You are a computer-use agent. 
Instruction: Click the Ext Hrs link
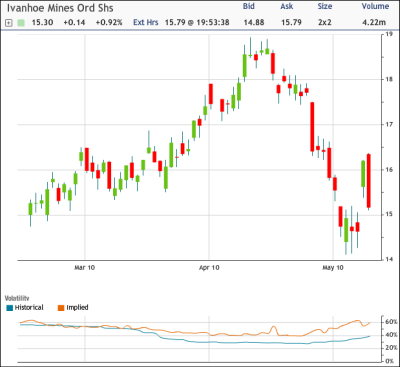pos(146,22)
